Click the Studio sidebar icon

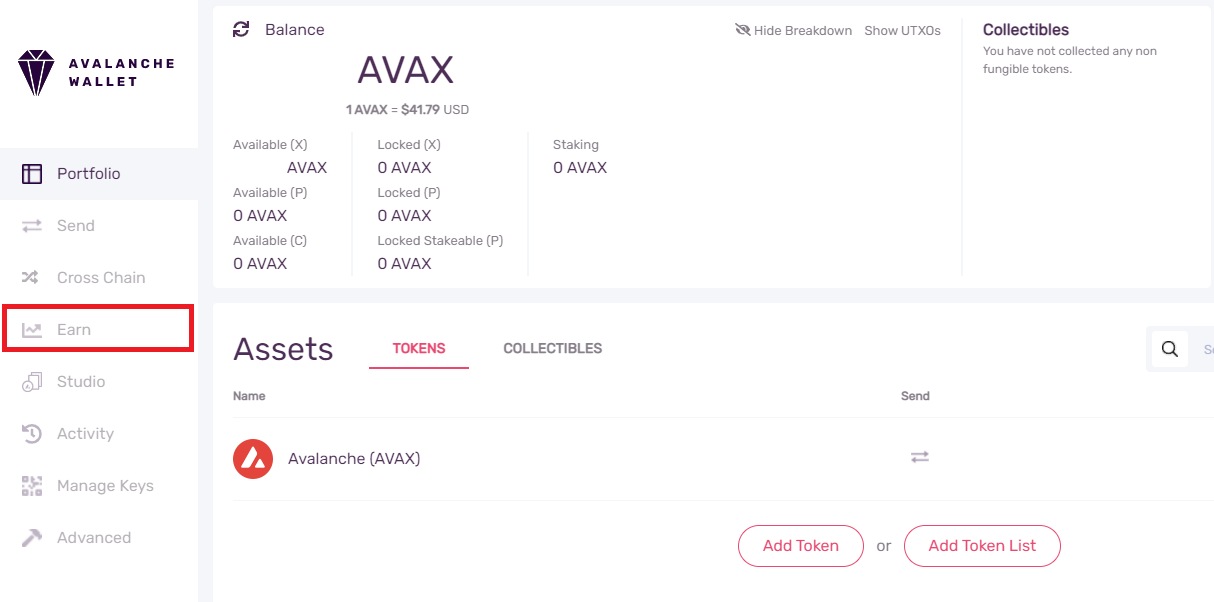click(32, 382)
